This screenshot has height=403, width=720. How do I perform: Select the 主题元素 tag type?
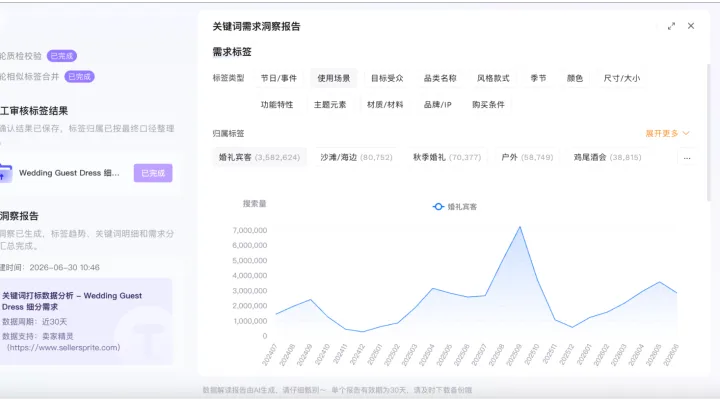[330, 105]
